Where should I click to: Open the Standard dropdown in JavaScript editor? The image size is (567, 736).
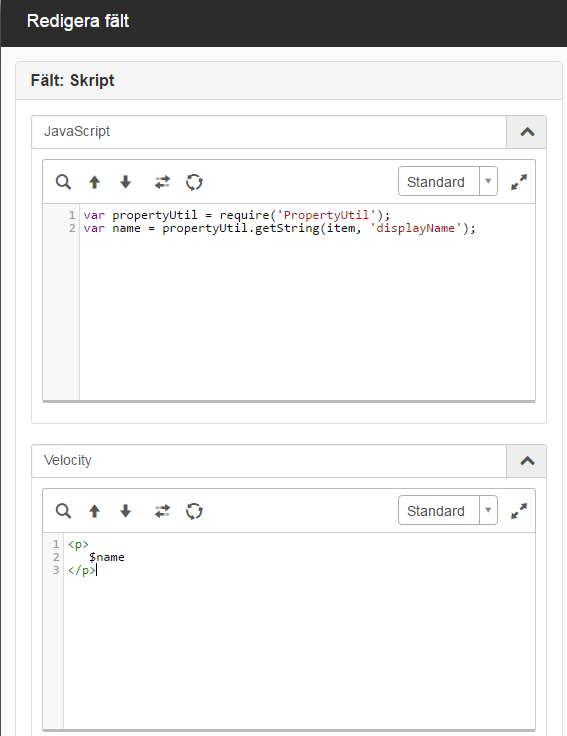pos(448,181)
